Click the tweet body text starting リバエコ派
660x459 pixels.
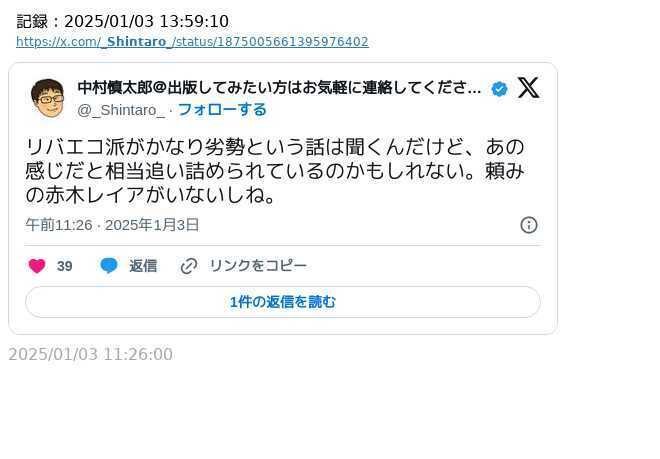click(275, 171)
